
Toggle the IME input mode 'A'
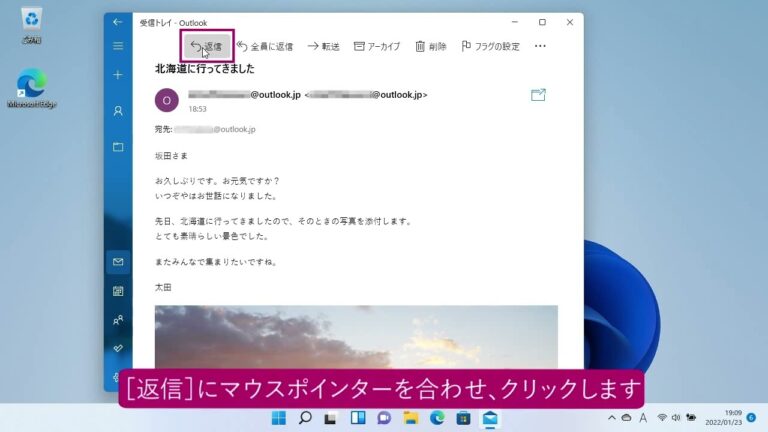(x=643, y=418)
